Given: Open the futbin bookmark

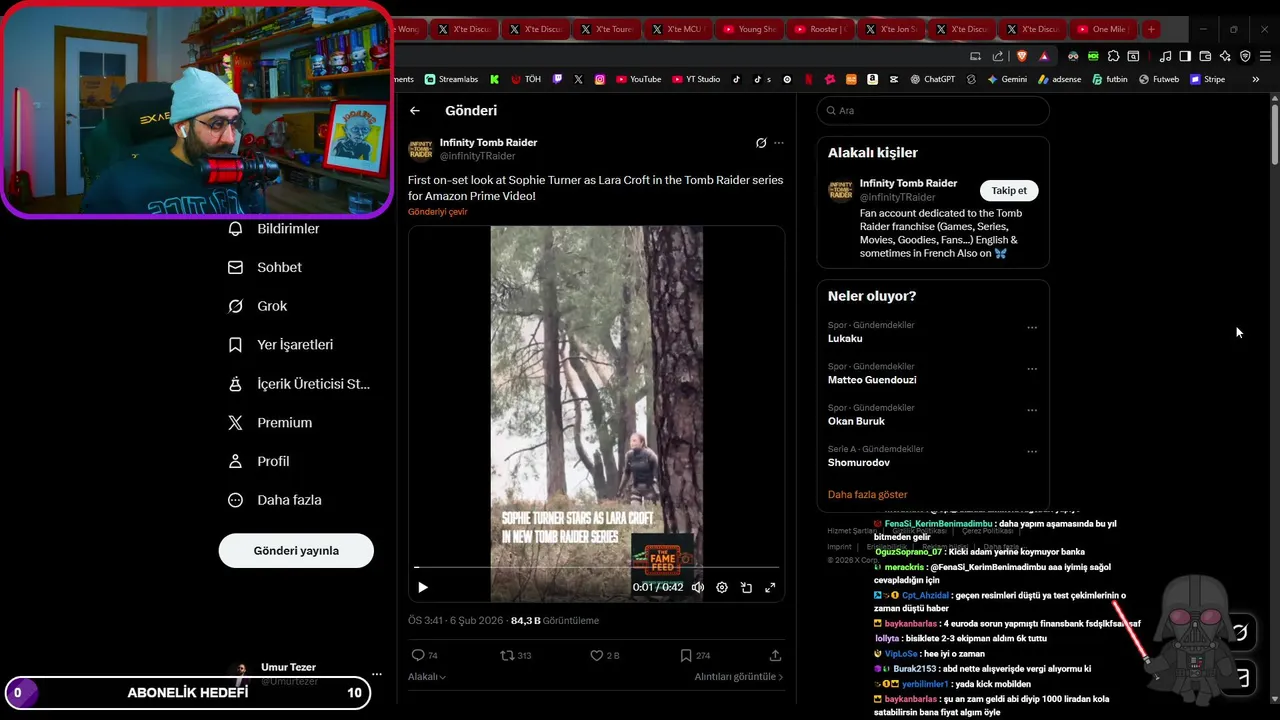Looking at the screenshot, I should (x=1110, y=79).
